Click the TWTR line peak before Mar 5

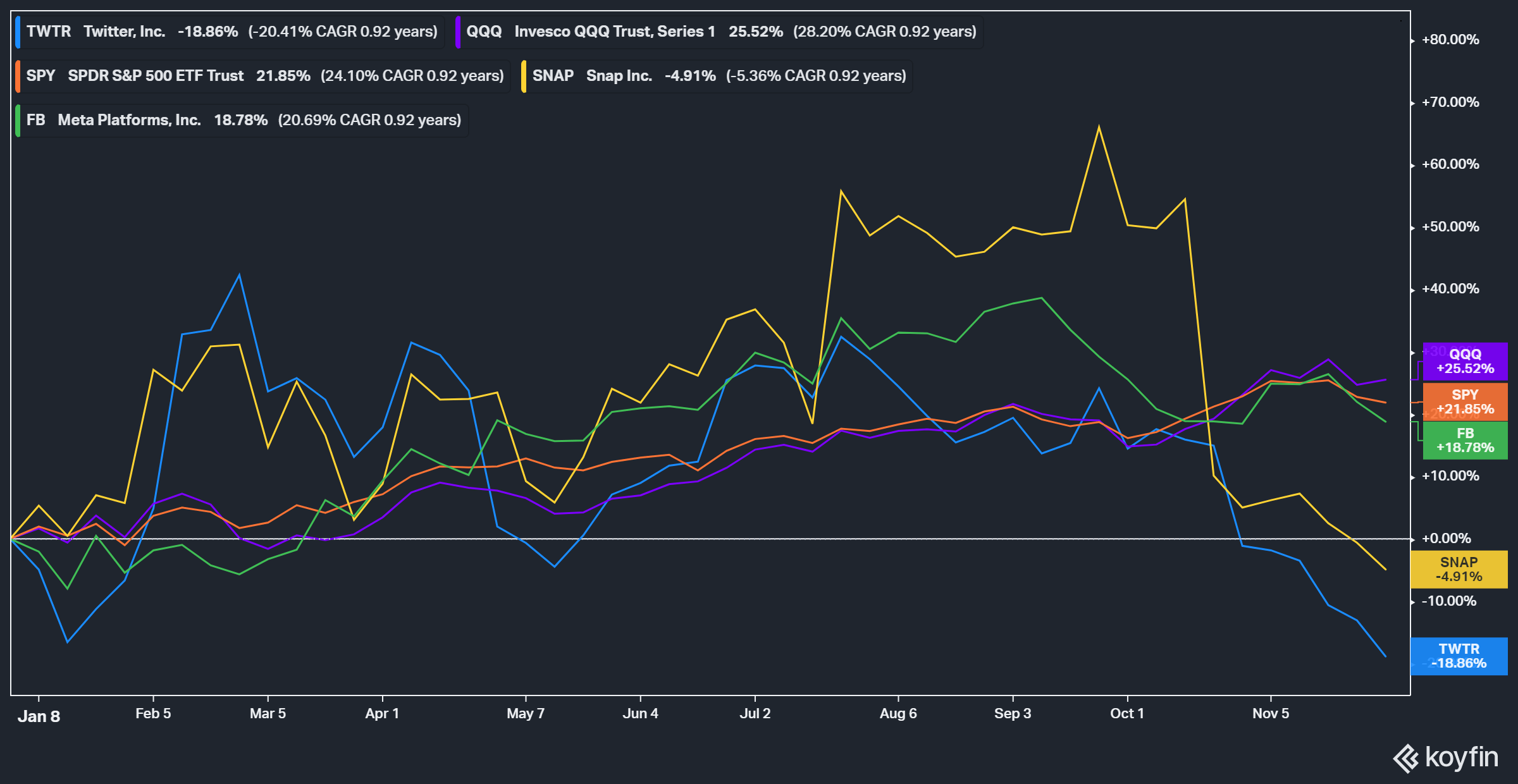click(239, 275)
